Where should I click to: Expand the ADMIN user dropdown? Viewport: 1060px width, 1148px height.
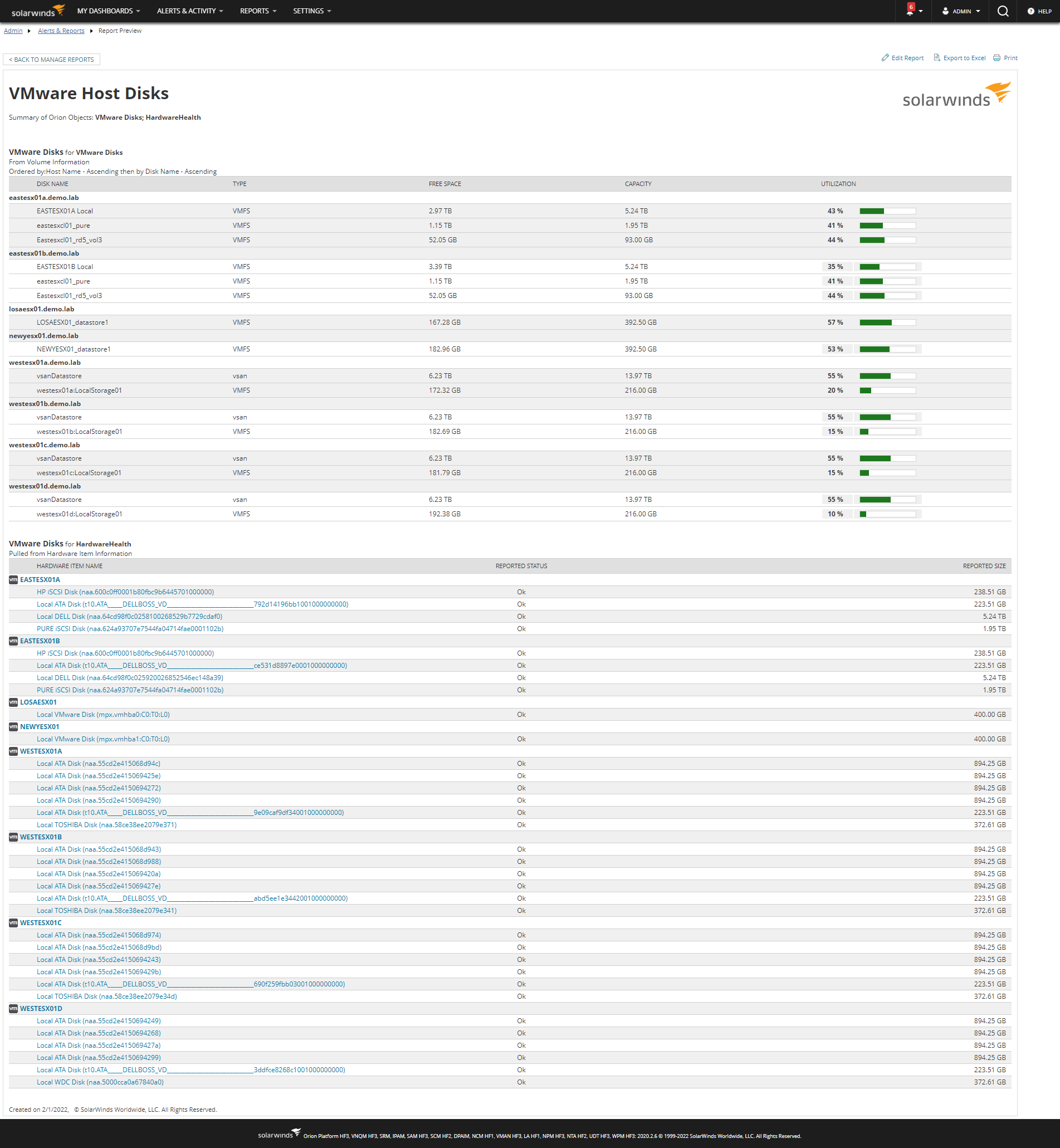(961, 11)
